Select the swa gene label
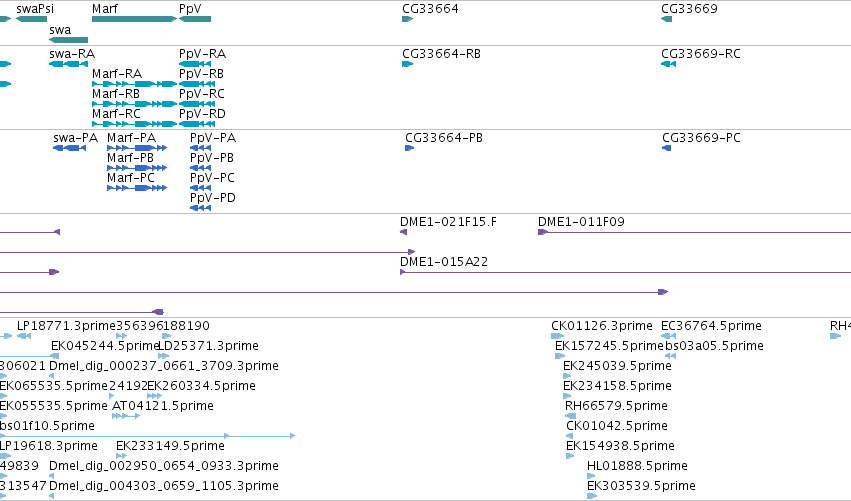851x501 pixels. (60, 30)
